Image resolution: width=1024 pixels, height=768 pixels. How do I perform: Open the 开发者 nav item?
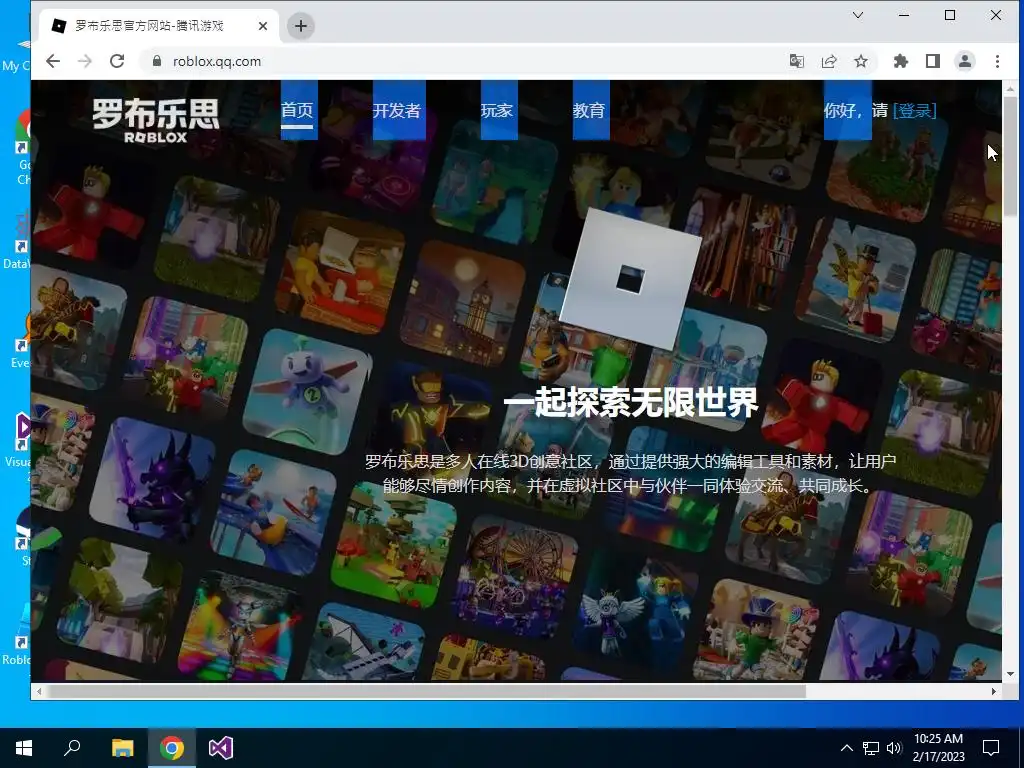(x=396, y=110)
